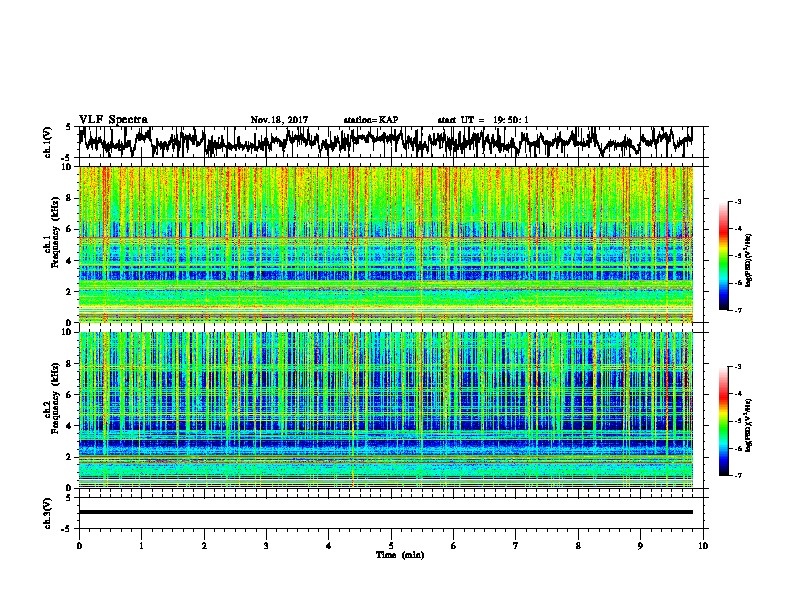
Task: Click time axis tick label '7'
Action: (x=516, y=546)
